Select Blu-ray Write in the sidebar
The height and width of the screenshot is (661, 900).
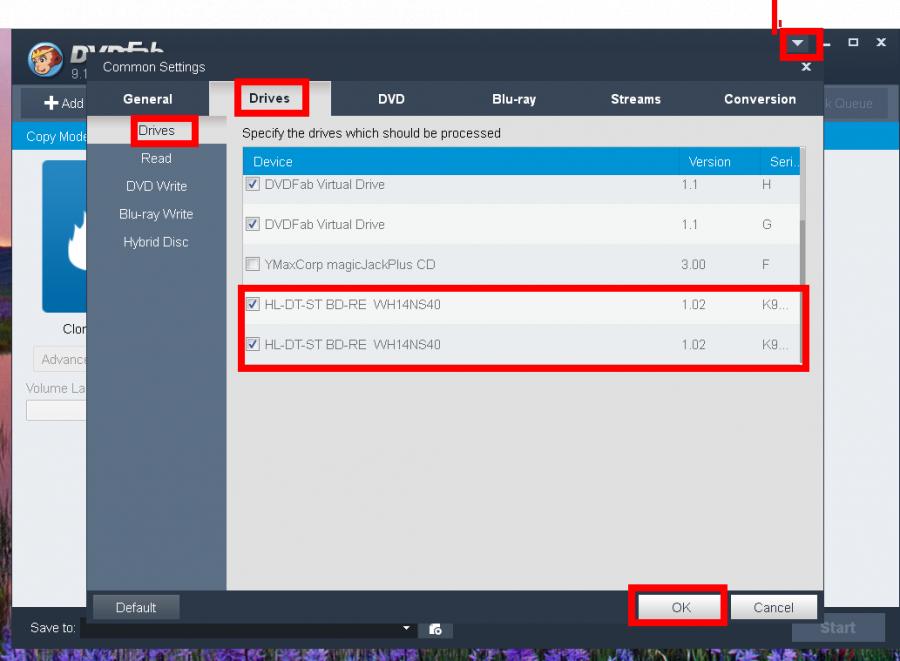pyautogui.click(x=156, y=215)
